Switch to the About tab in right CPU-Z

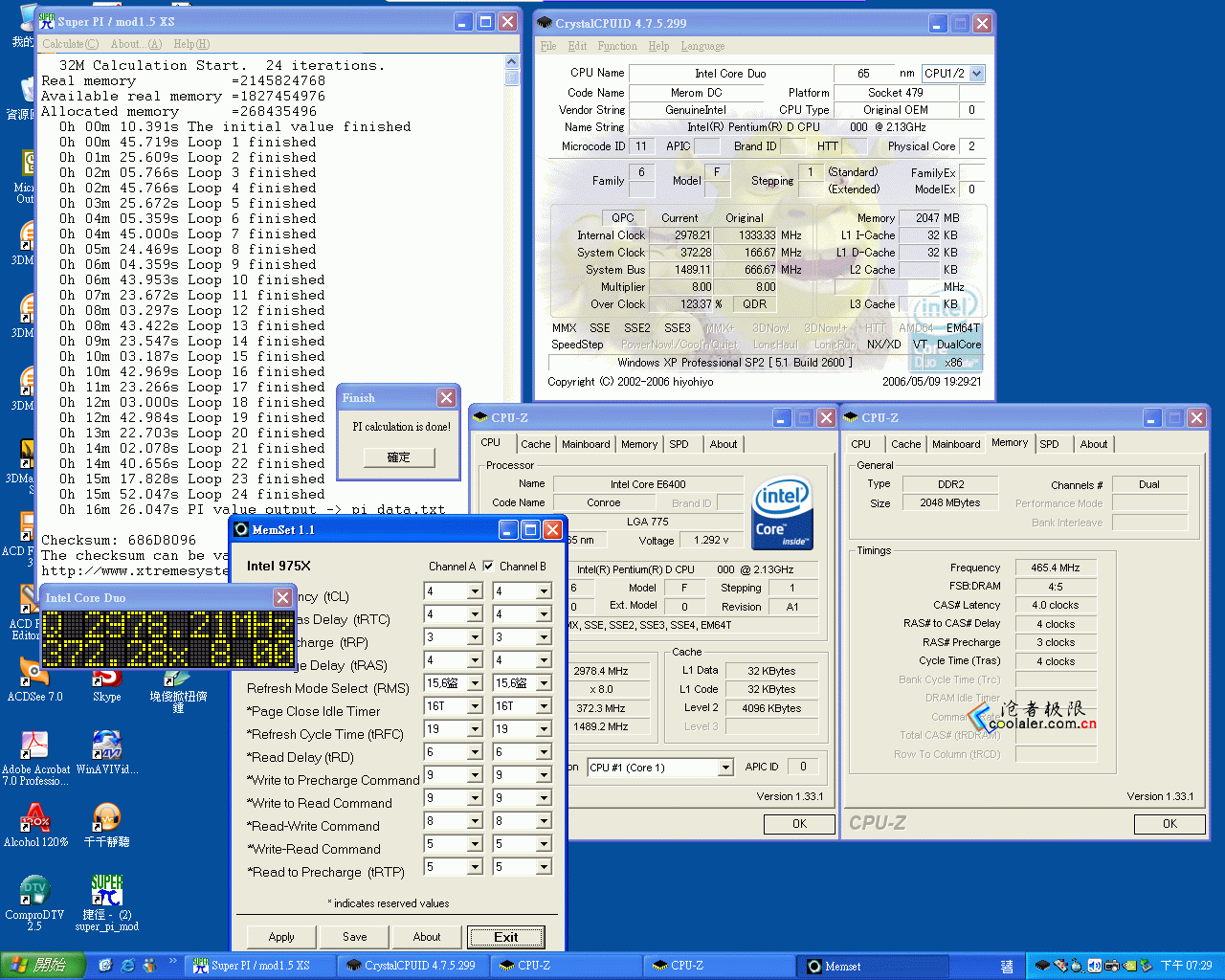click(x=1094, y=444)
